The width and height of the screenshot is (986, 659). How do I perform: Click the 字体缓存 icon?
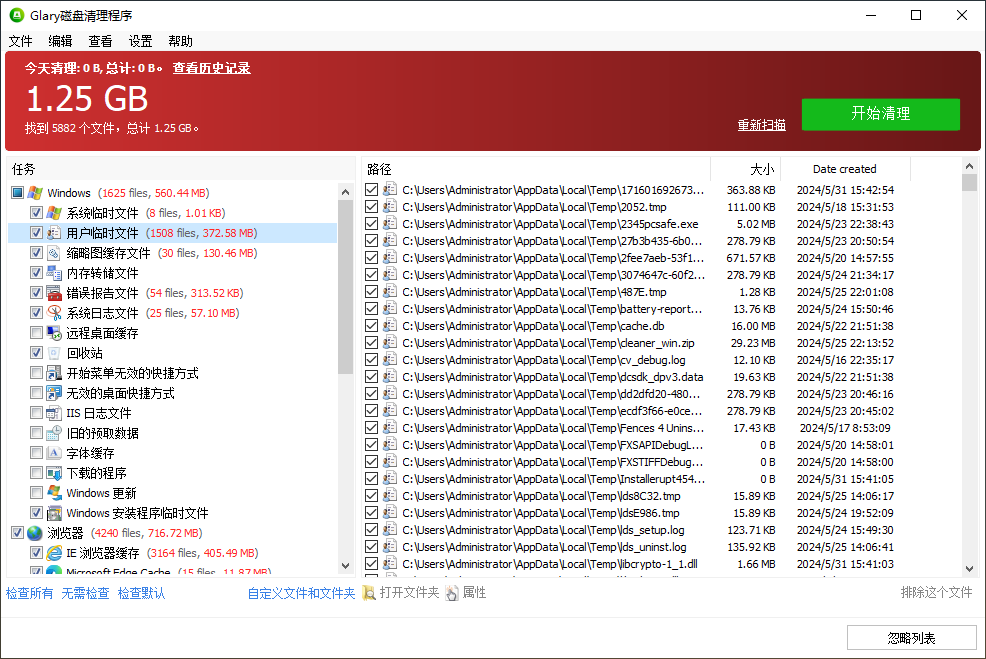pos(54,453)
